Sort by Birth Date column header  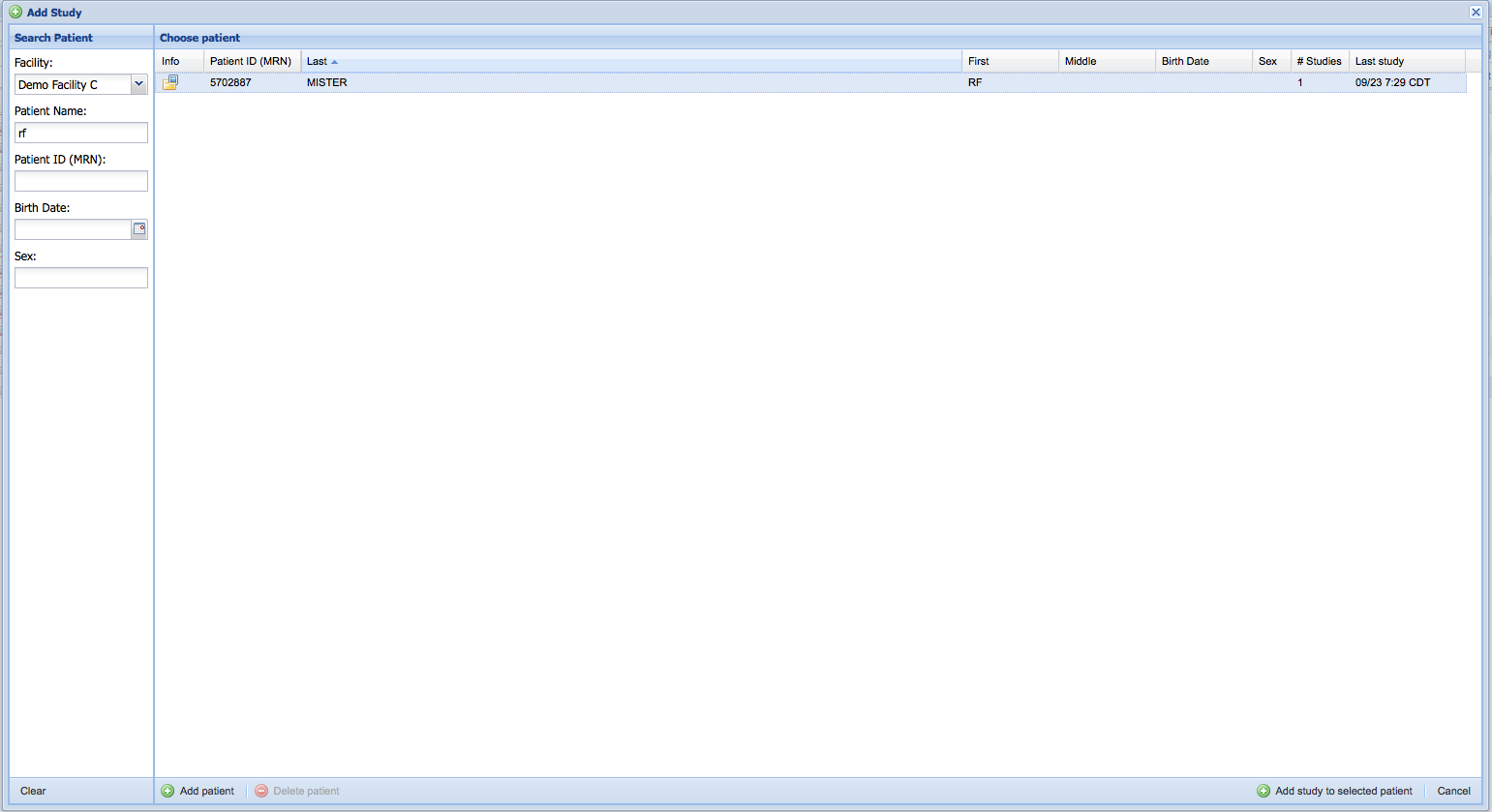coord(1203,61)
